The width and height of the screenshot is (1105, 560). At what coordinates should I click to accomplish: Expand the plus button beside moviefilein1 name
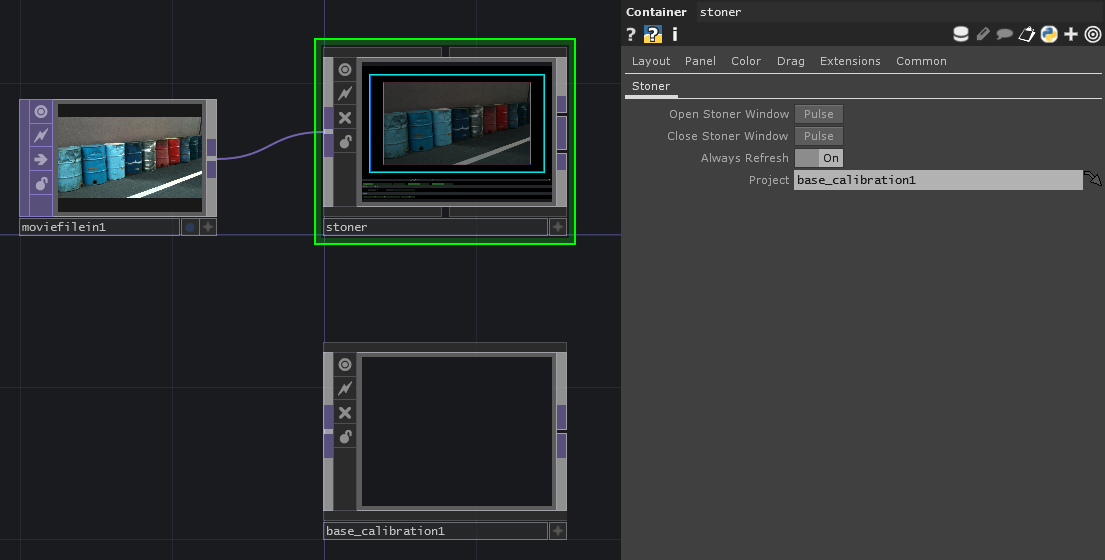(x=208, y=227)
